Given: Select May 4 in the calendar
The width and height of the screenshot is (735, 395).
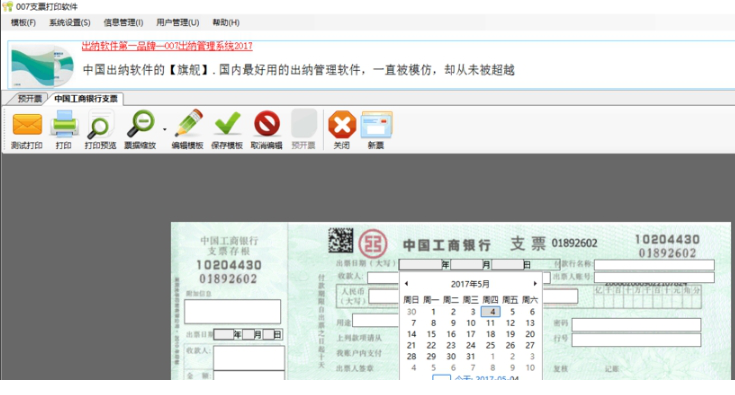Looking at the screenshot, I should (x=491, y=312).
